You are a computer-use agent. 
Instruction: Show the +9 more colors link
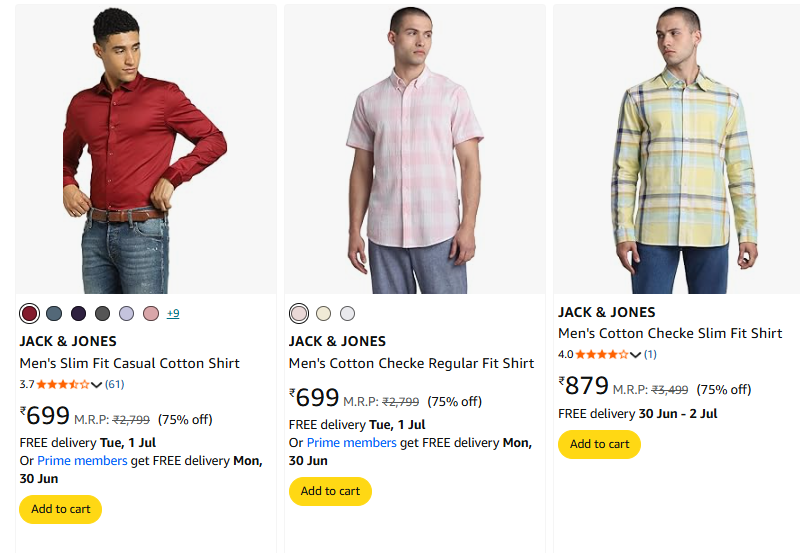(x=173, y=314)
